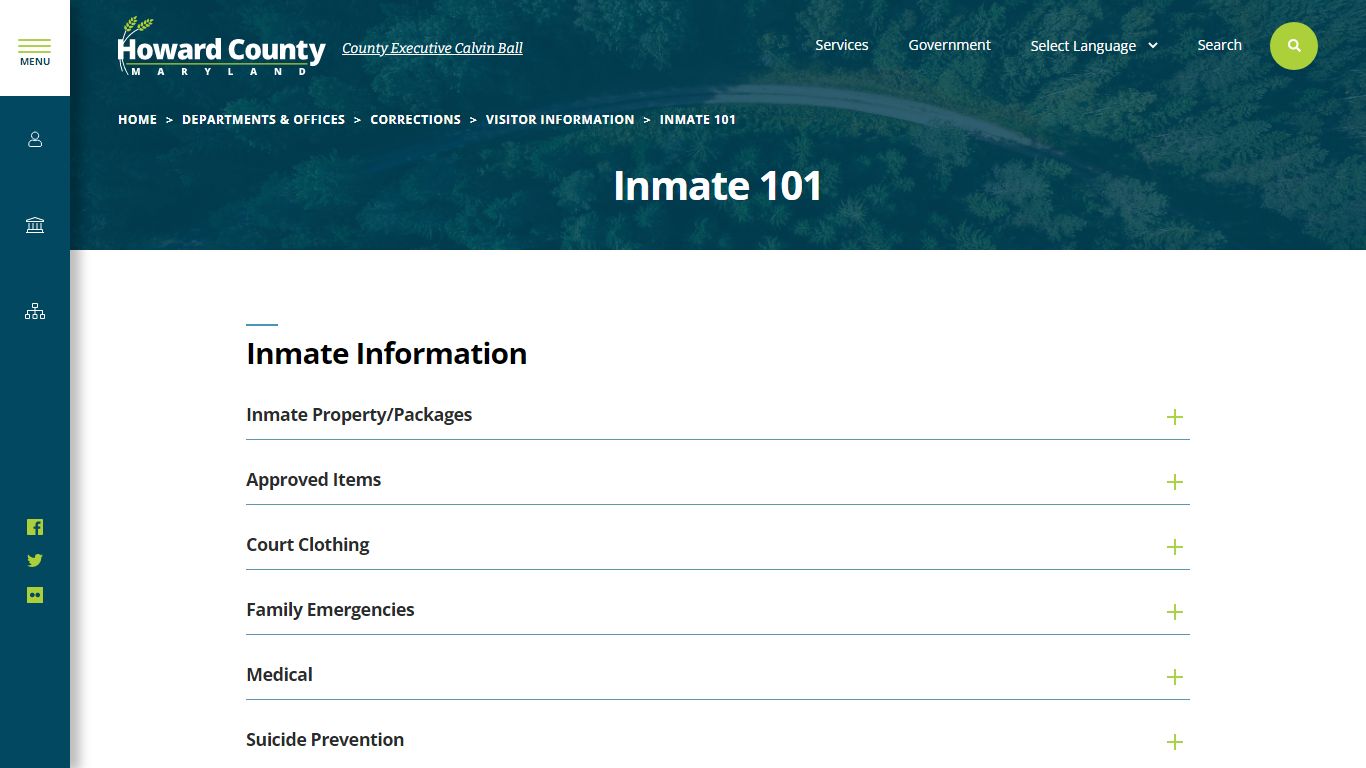Click the Approved Items heading text
Screen dimensions: 1366x768
pos(314,480)
